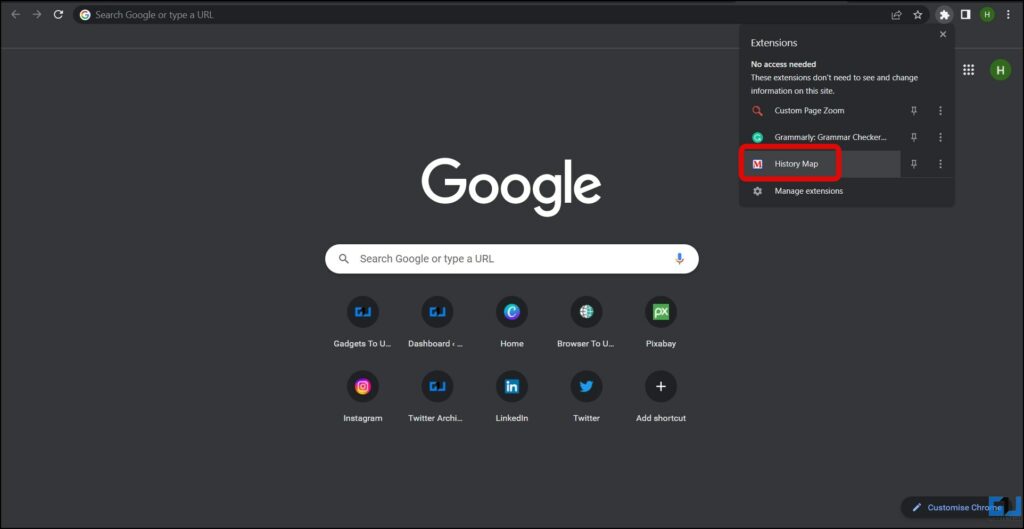Pin the History Map extension
1024x529 pixels.
(x=914, y=164)
